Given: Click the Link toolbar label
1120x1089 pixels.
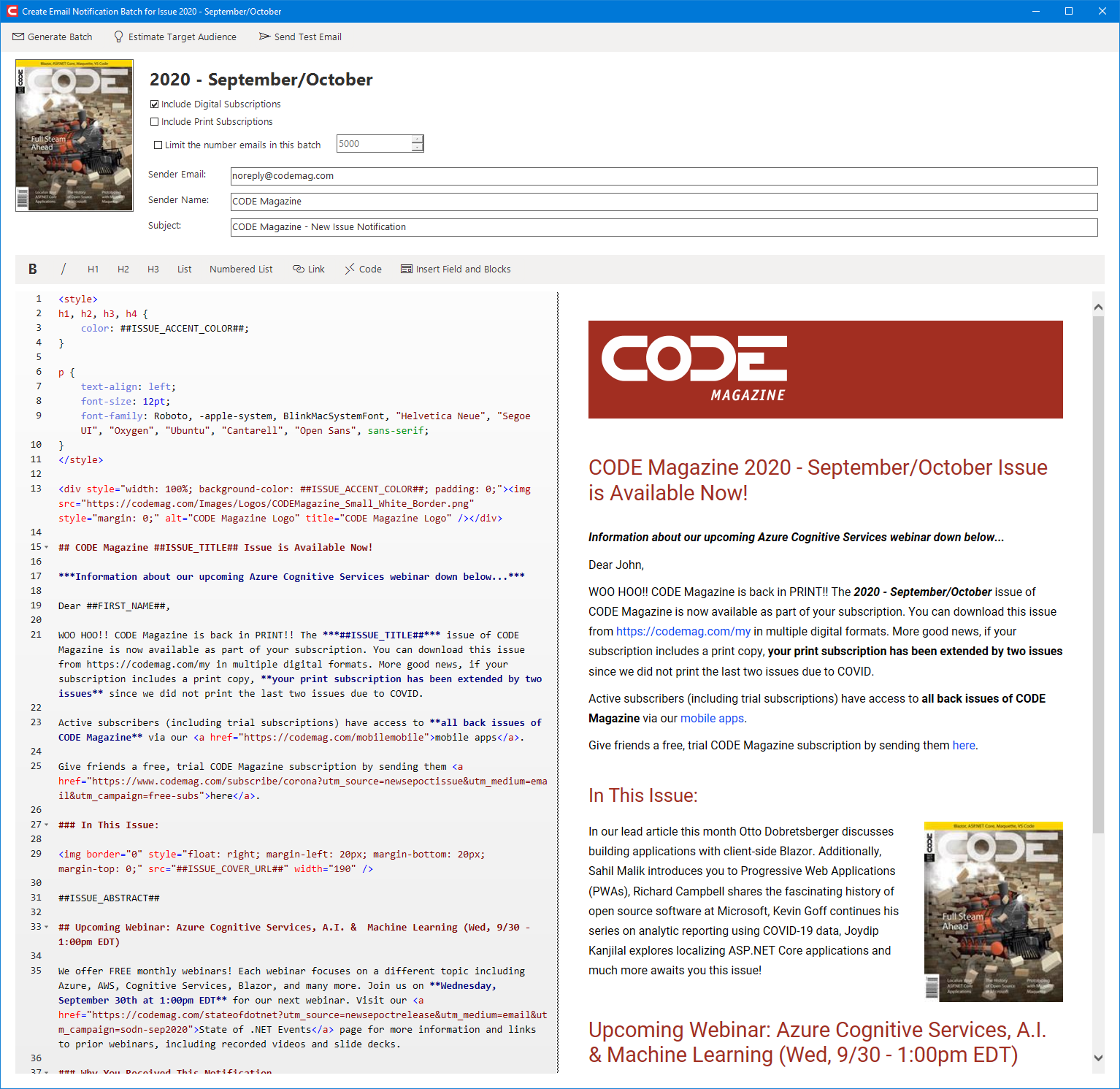Looking at the screenshot, I should (x=316, y=269).
